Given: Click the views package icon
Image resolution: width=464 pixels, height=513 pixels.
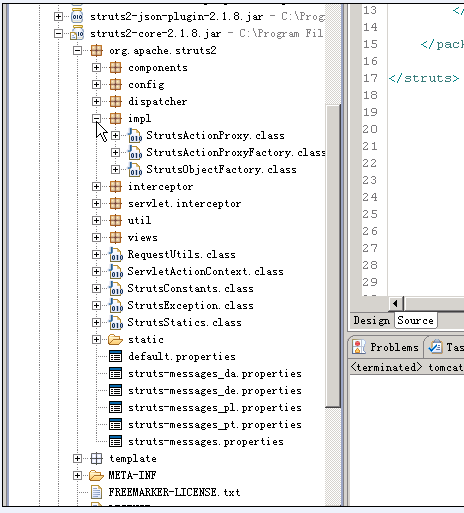Looking at the screenshot, I should pyautogui.click(x=115, y=237).
